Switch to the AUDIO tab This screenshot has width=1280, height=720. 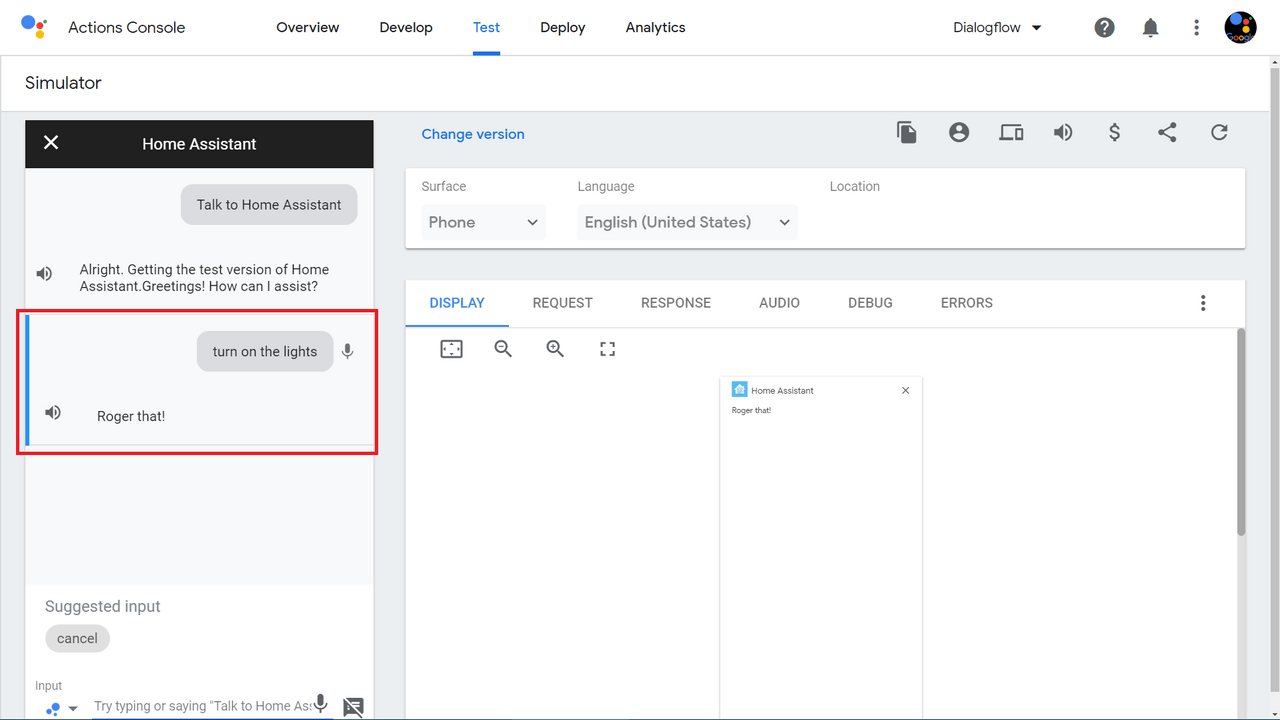(x=779, y=303)
